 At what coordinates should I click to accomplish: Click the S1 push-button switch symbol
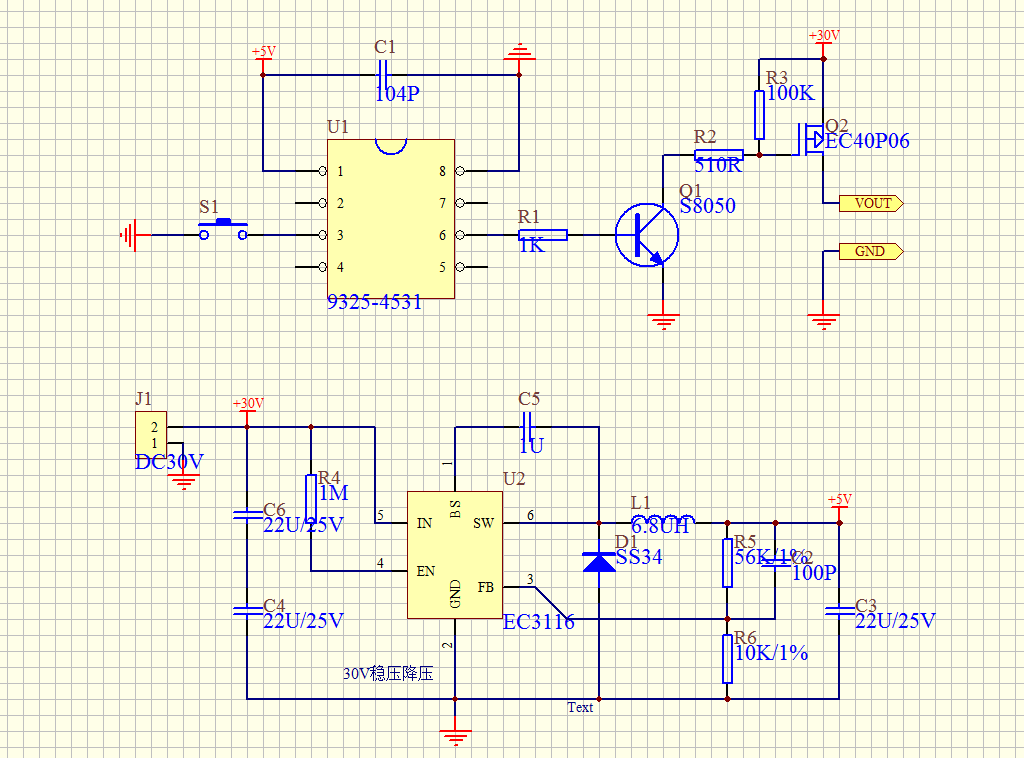coord(224,232)
